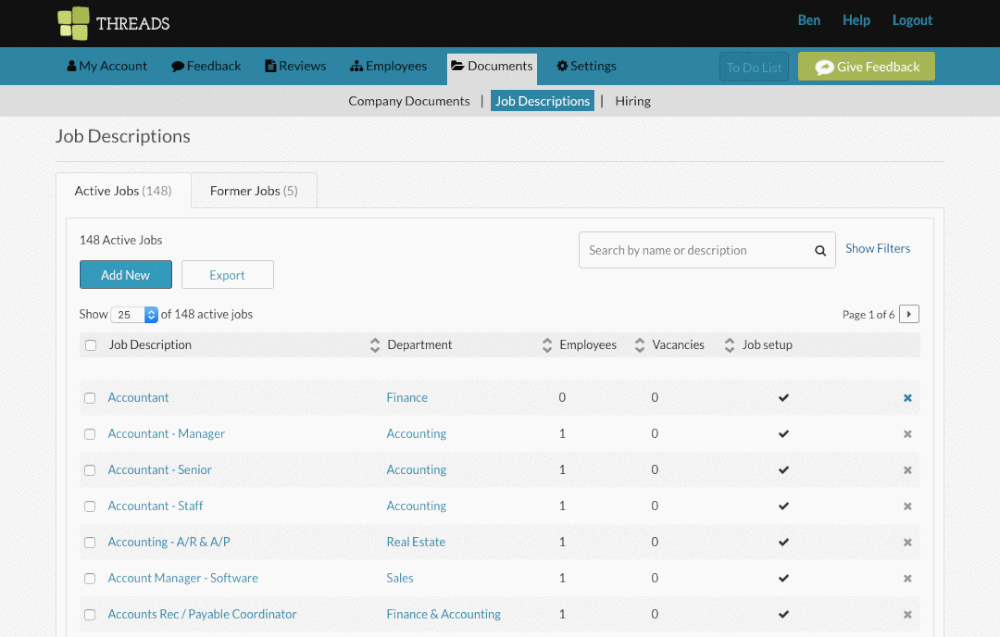Delete the Account Manager - Software row
1000x637 pixels.
pos(908,578)
